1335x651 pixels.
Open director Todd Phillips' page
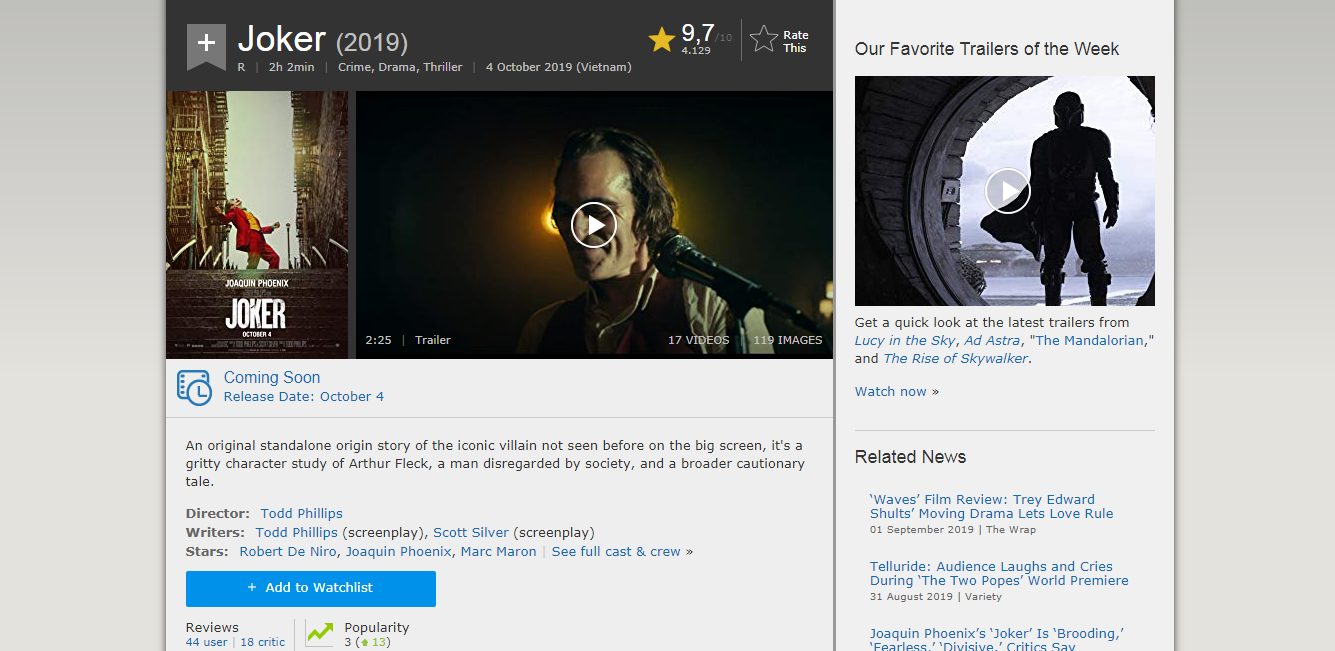point(301,513)
